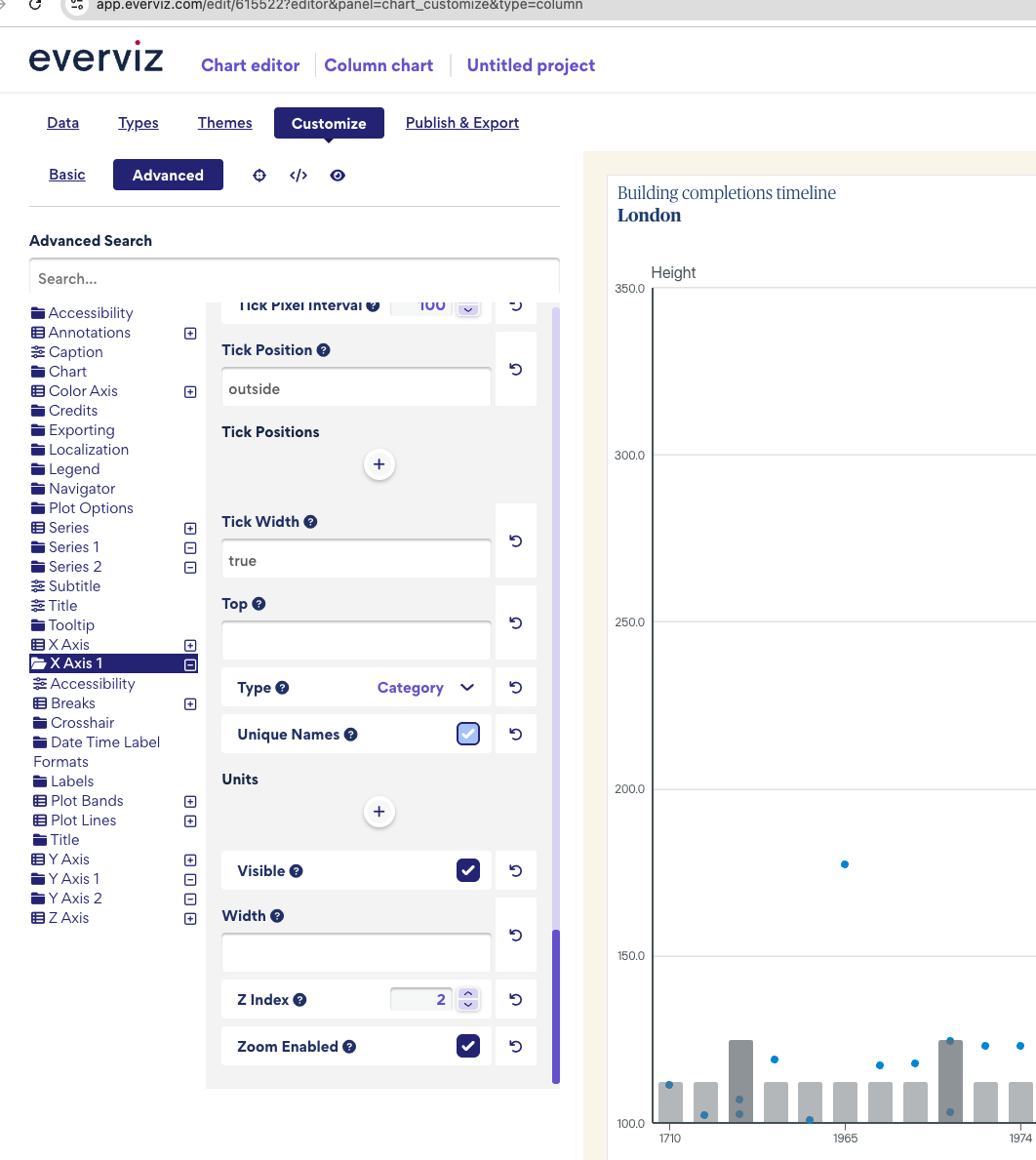Screen dimensions: 1036x1160
Task: Click the Advanced Search input field
Action: coord(294,279)
